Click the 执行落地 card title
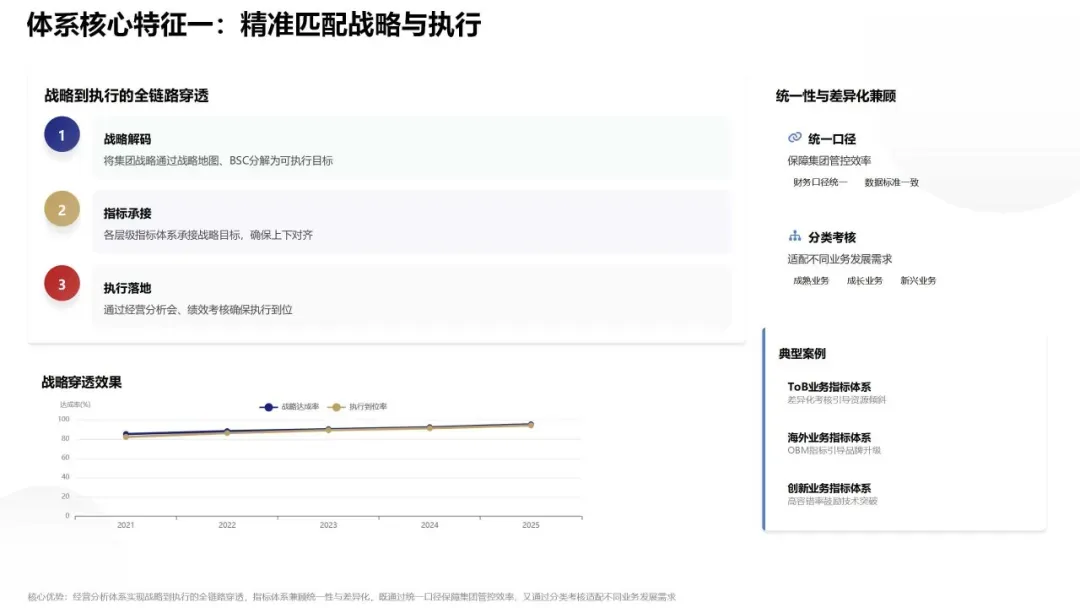This screenshot has width=1080, height=608. (x=127, y=288)
